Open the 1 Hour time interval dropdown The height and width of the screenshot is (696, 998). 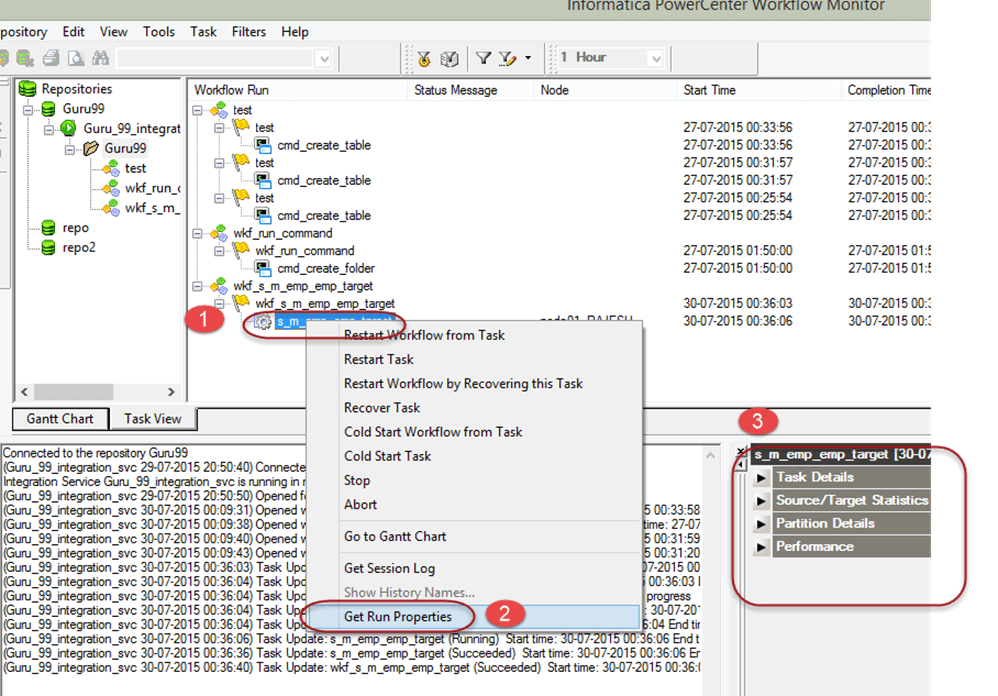[x=655, y=58]
